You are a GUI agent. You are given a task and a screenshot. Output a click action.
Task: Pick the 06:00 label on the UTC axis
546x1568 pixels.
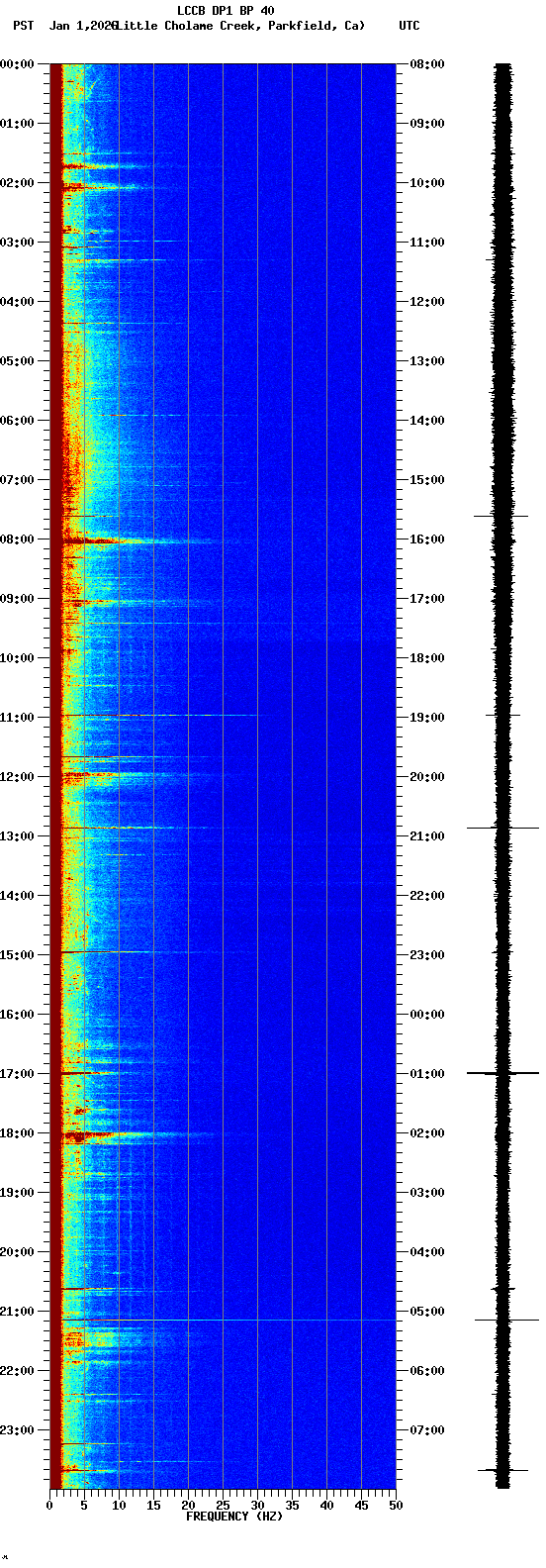pos(427,1371)
